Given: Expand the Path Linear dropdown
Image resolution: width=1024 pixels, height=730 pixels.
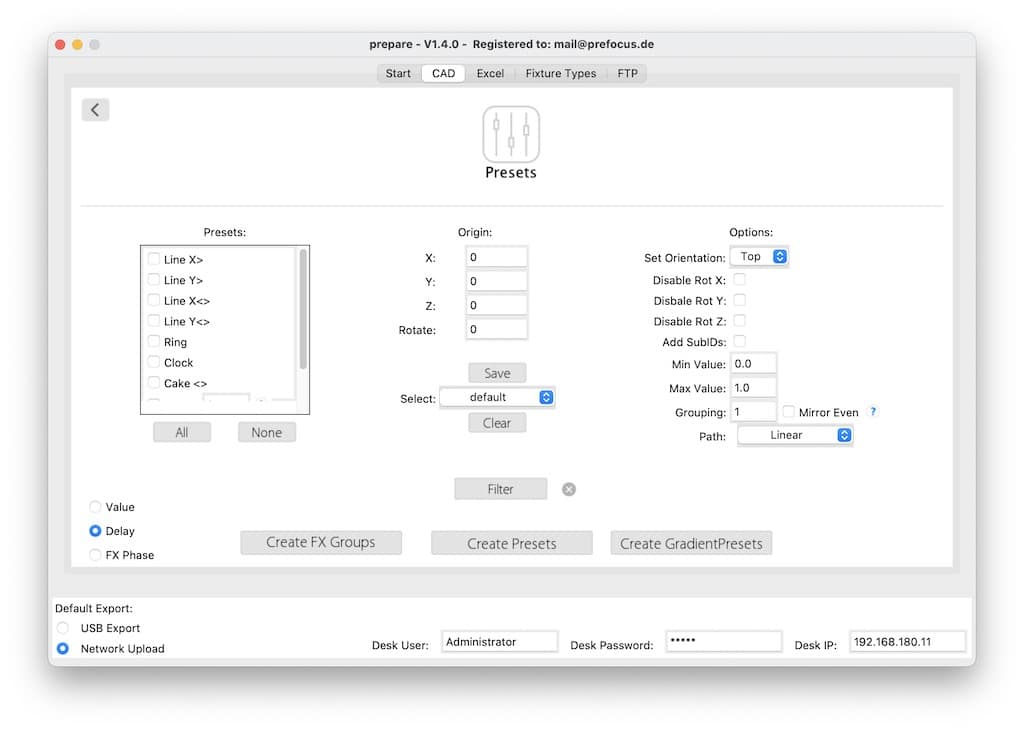Looking at the screenshot, I should (795, 435).
